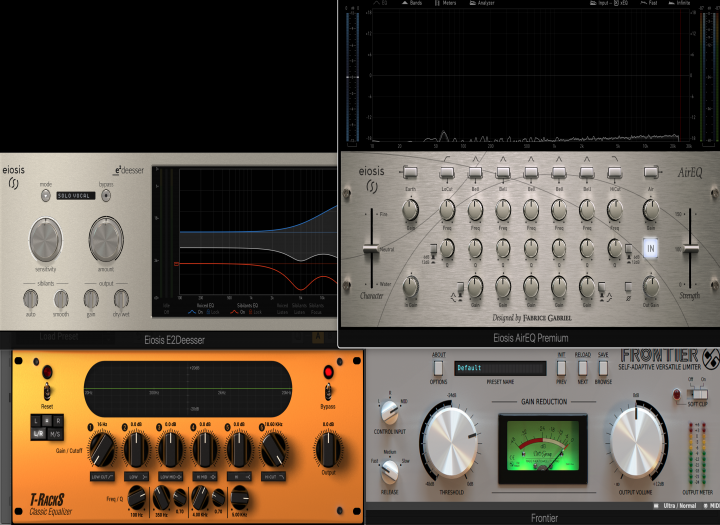Viewport: 720px width, 525px height.
Task: Toggle the Air band button in AirEQ
Action: 651,173
